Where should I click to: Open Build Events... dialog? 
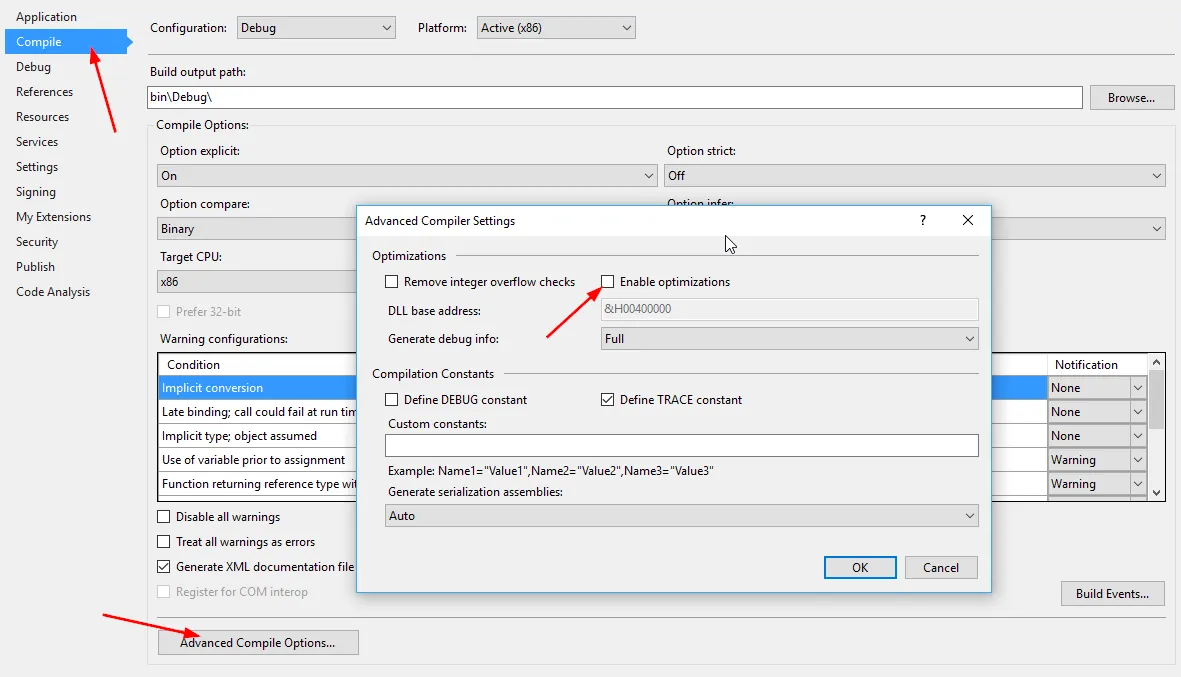[x=1112, y=593]
